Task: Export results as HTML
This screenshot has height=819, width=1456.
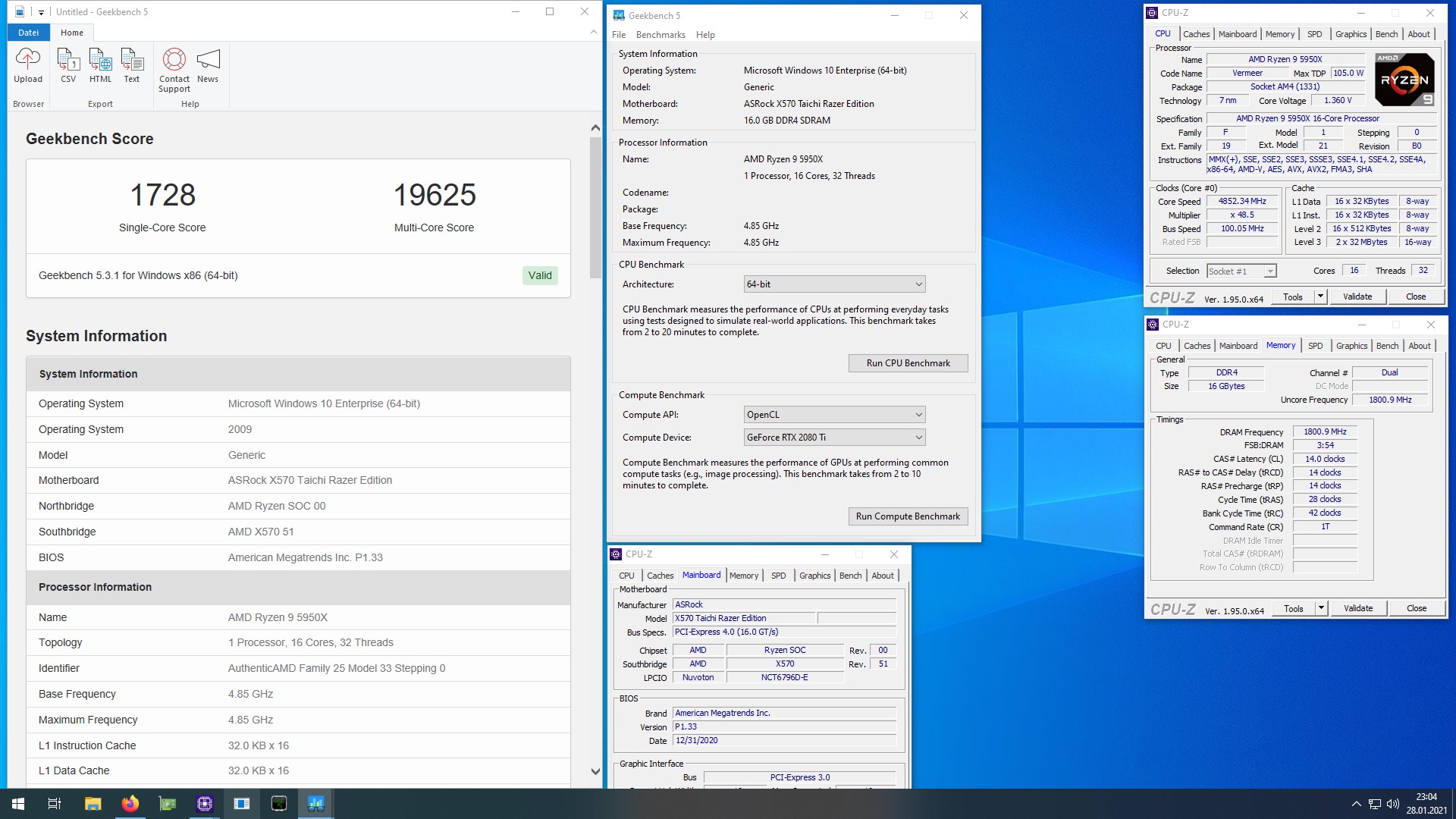Action: (x=100, y=65)
